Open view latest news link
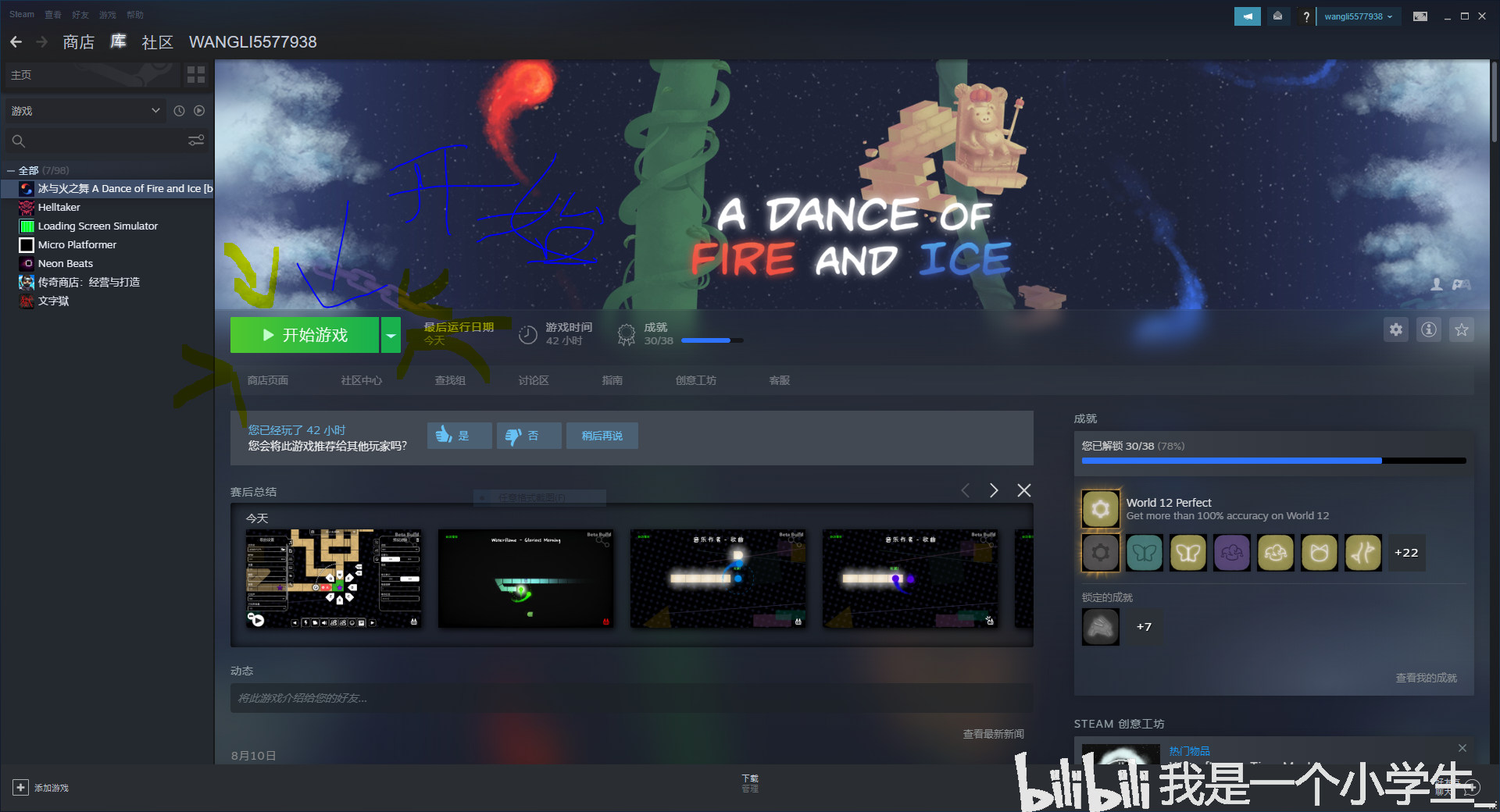 tap(993, 734)
